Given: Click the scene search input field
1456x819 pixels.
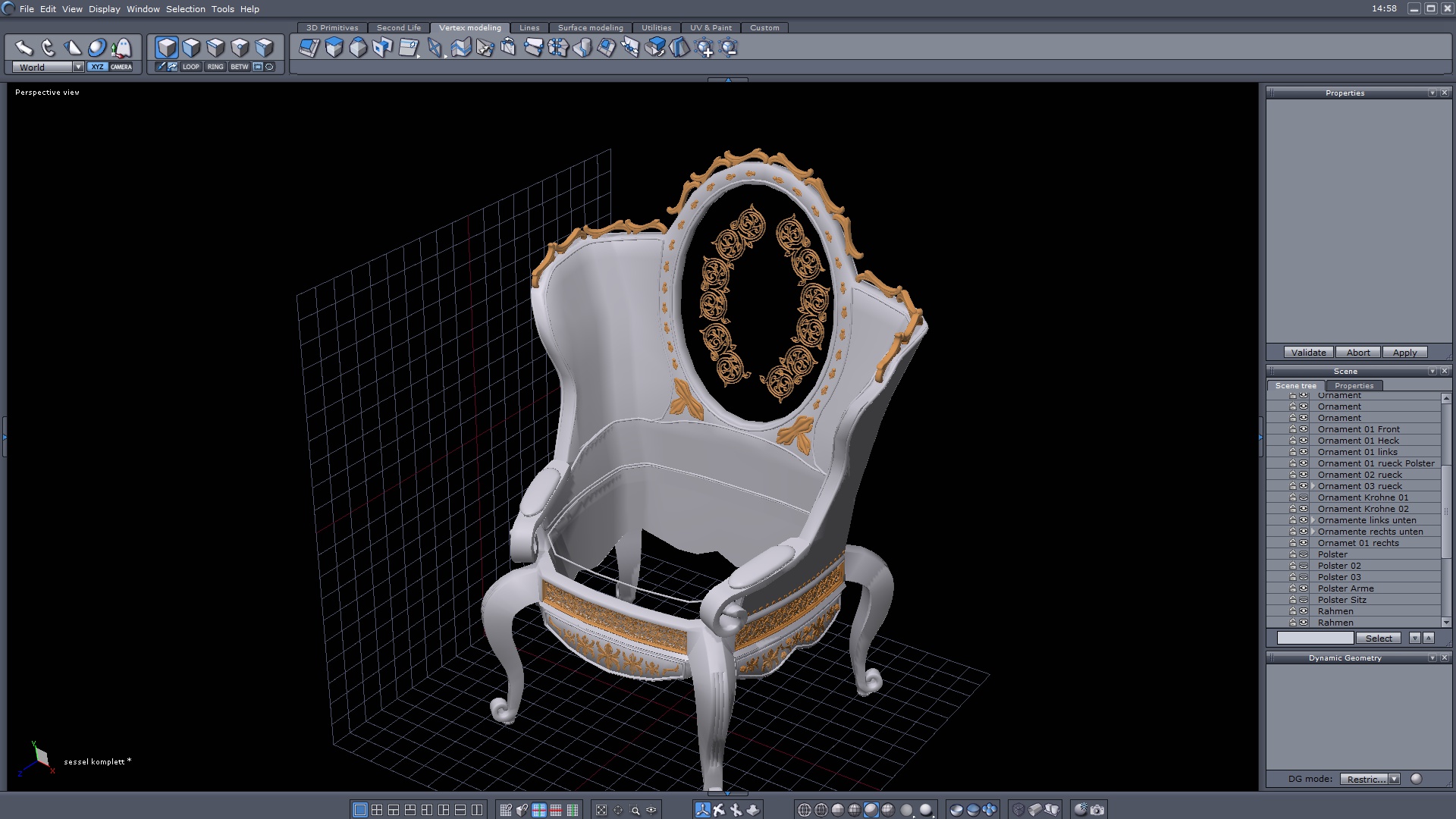Looking at the screenshot, I should (1314, 639).
